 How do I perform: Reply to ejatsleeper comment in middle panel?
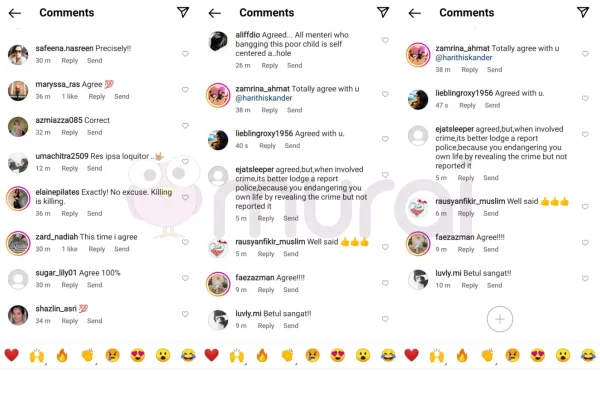click(x=266, y=218)
